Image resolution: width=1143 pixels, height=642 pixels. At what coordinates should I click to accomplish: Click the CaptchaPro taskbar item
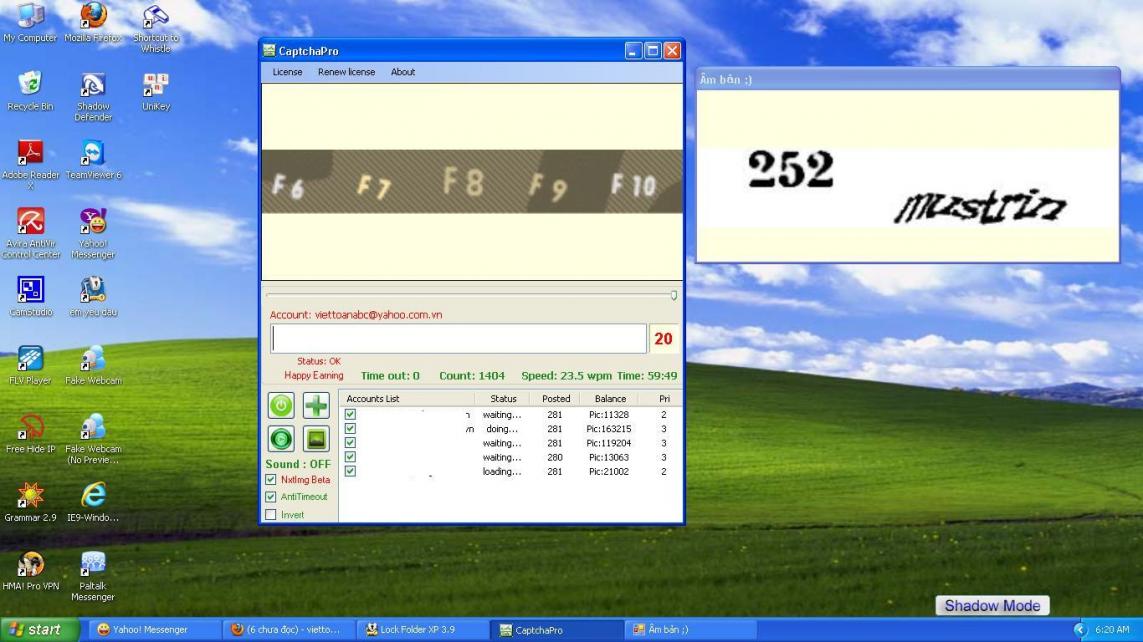[557, 630]
